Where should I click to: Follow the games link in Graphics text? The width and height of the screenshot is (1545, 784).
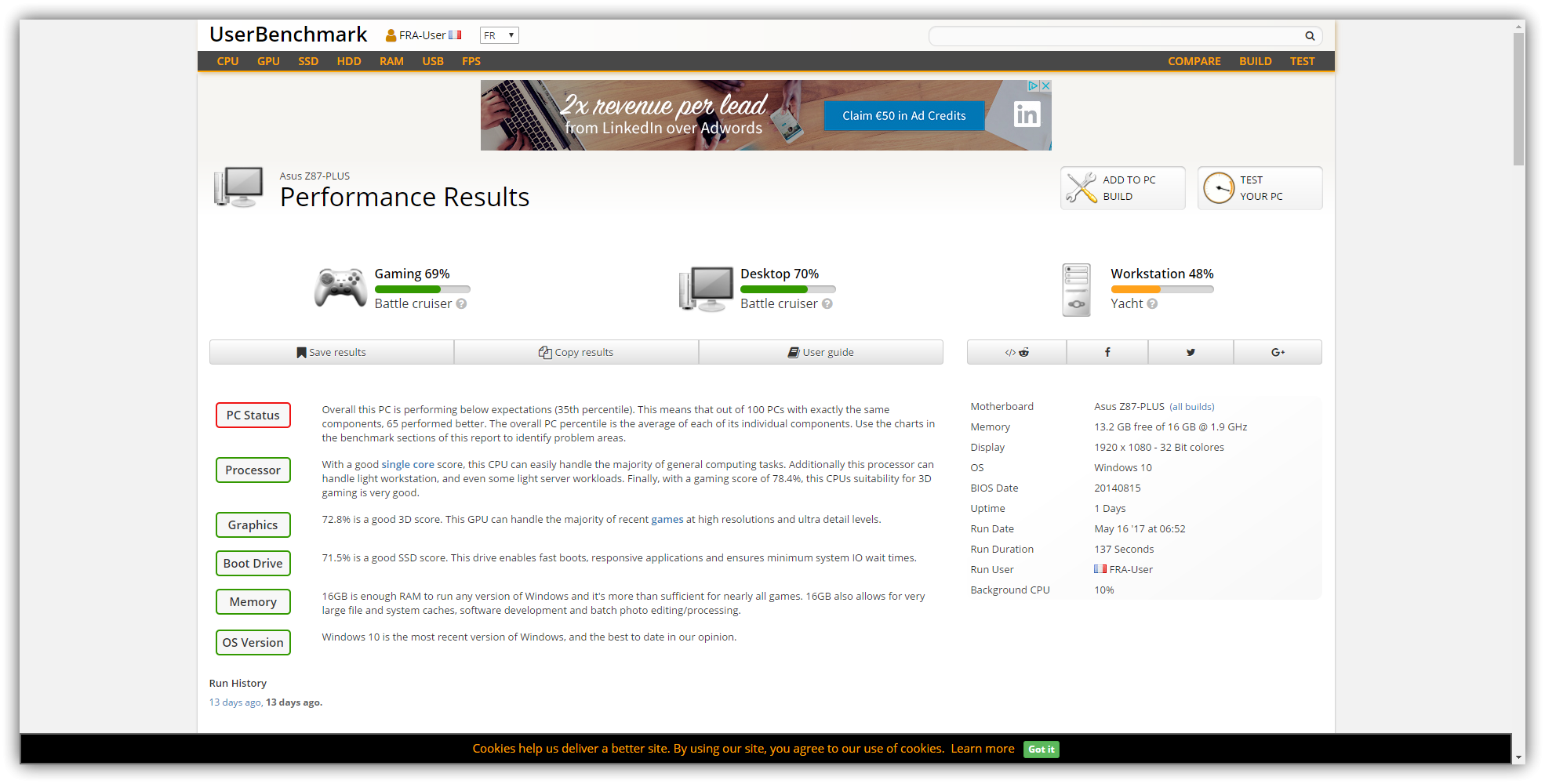click(667, 520)
